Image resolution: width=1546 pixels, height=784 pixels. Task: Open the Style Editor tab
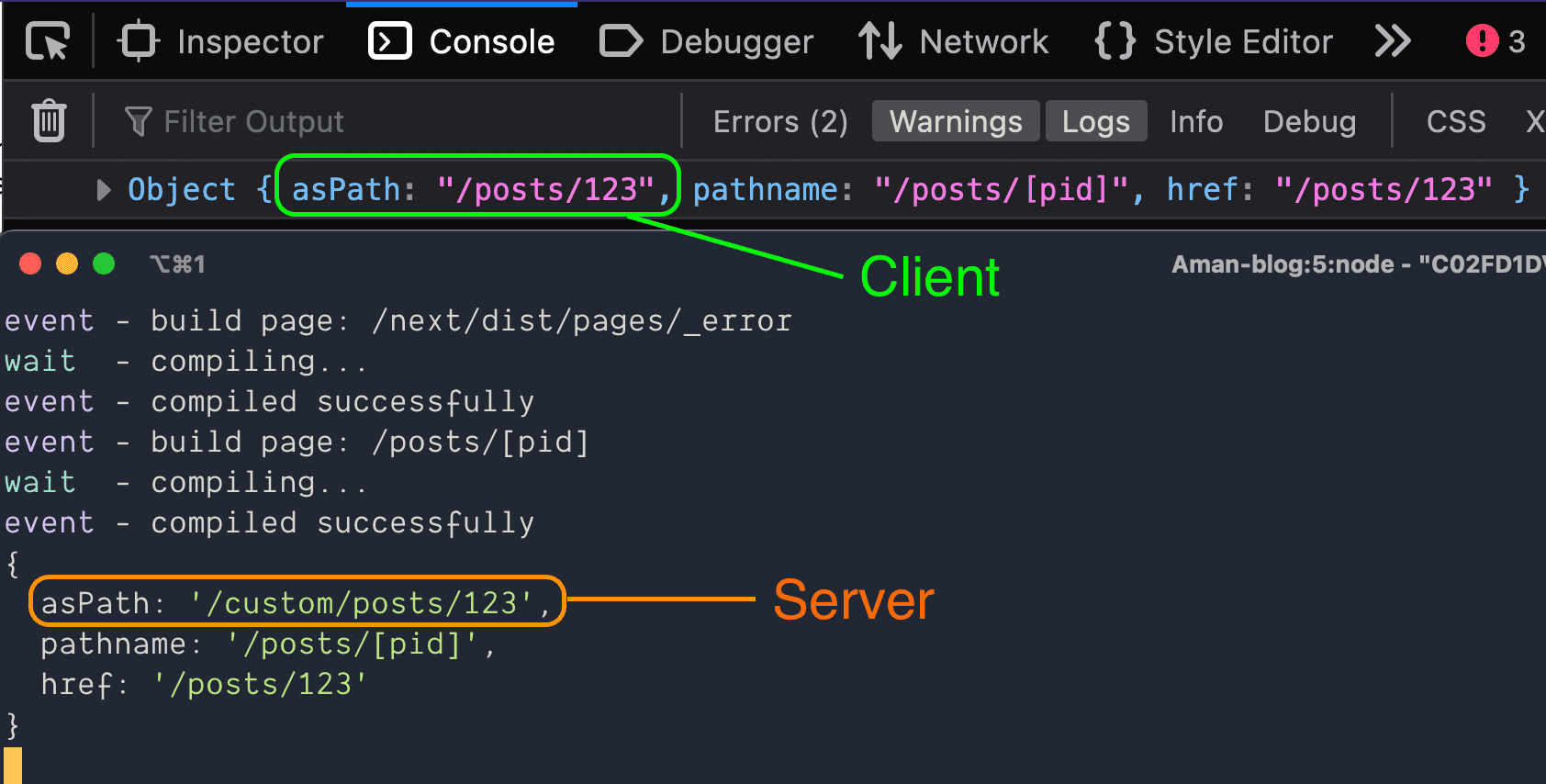point(1213,41)
